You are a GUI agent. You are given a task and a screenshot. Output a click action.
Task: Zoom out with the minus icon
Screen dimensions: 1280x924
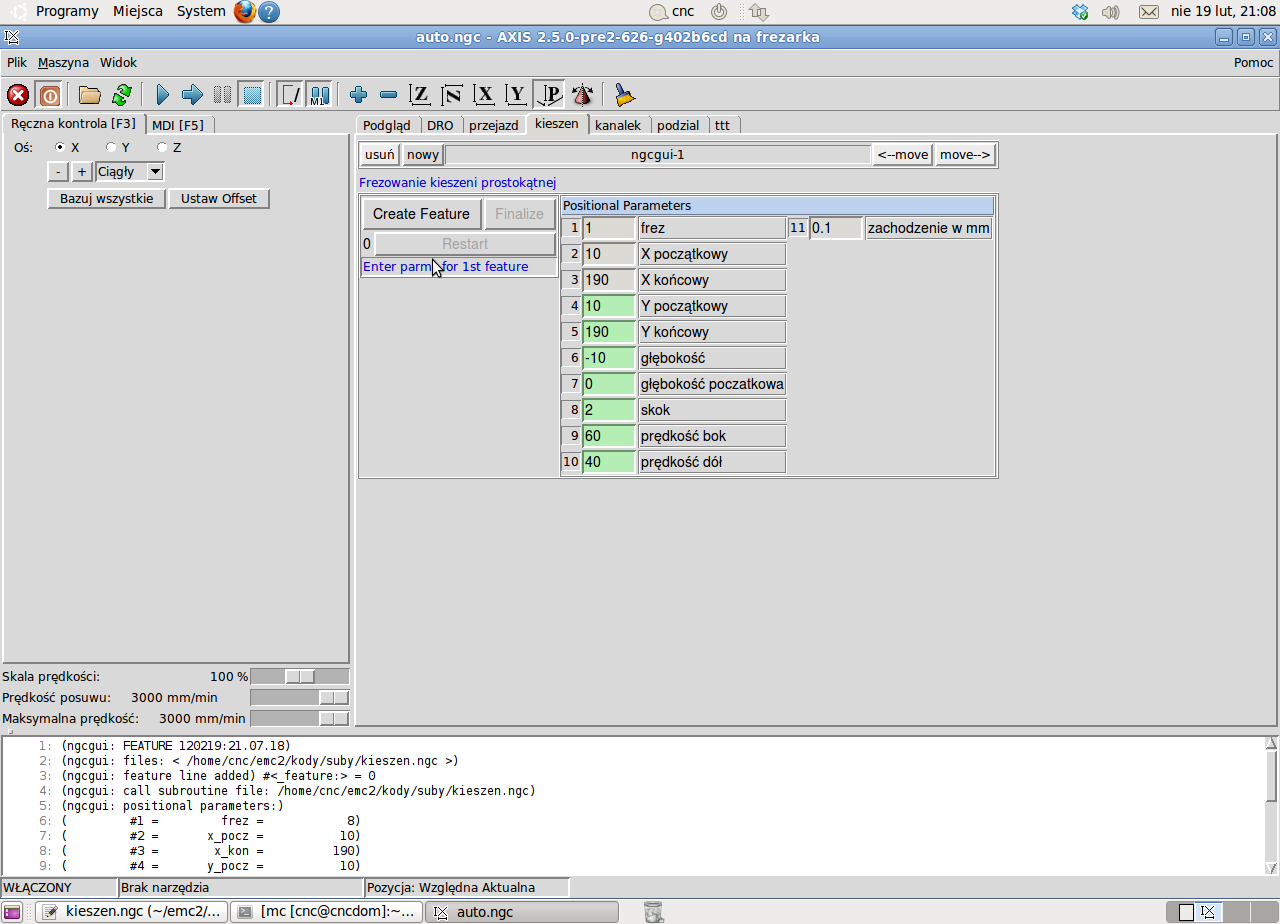click(389, 95)
